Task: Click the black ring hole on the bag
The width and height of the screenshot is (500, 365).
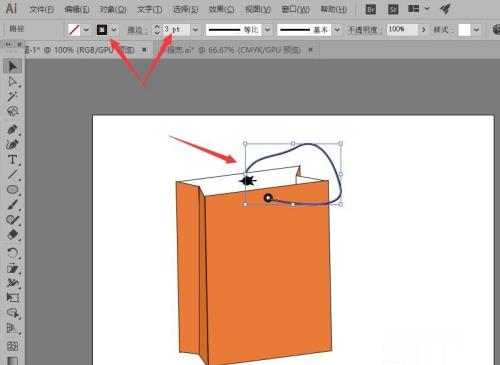Action: pos(268,198)
